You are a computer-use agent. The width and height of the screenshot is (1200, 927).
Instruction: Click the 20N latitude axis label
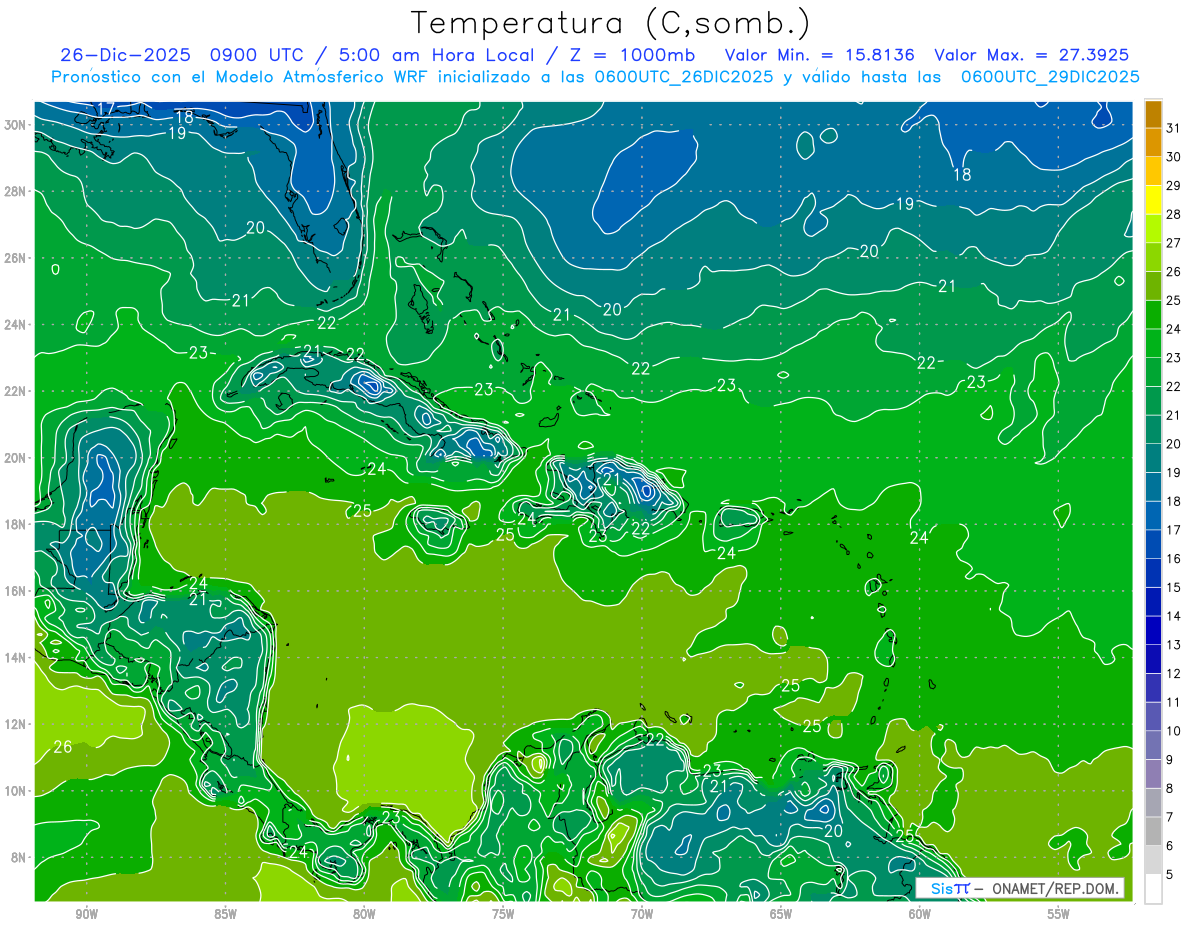point(17,458)
